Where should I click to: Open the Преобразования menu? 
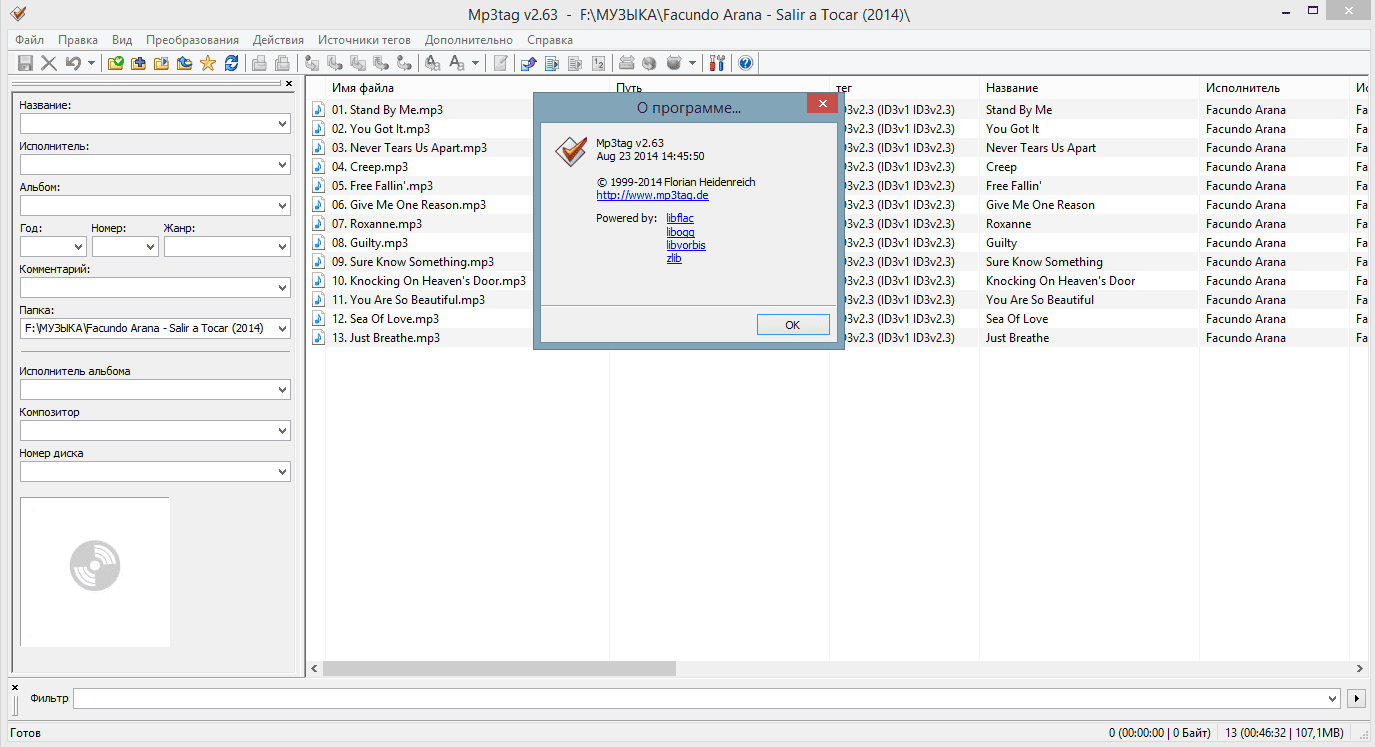(192, 40)
